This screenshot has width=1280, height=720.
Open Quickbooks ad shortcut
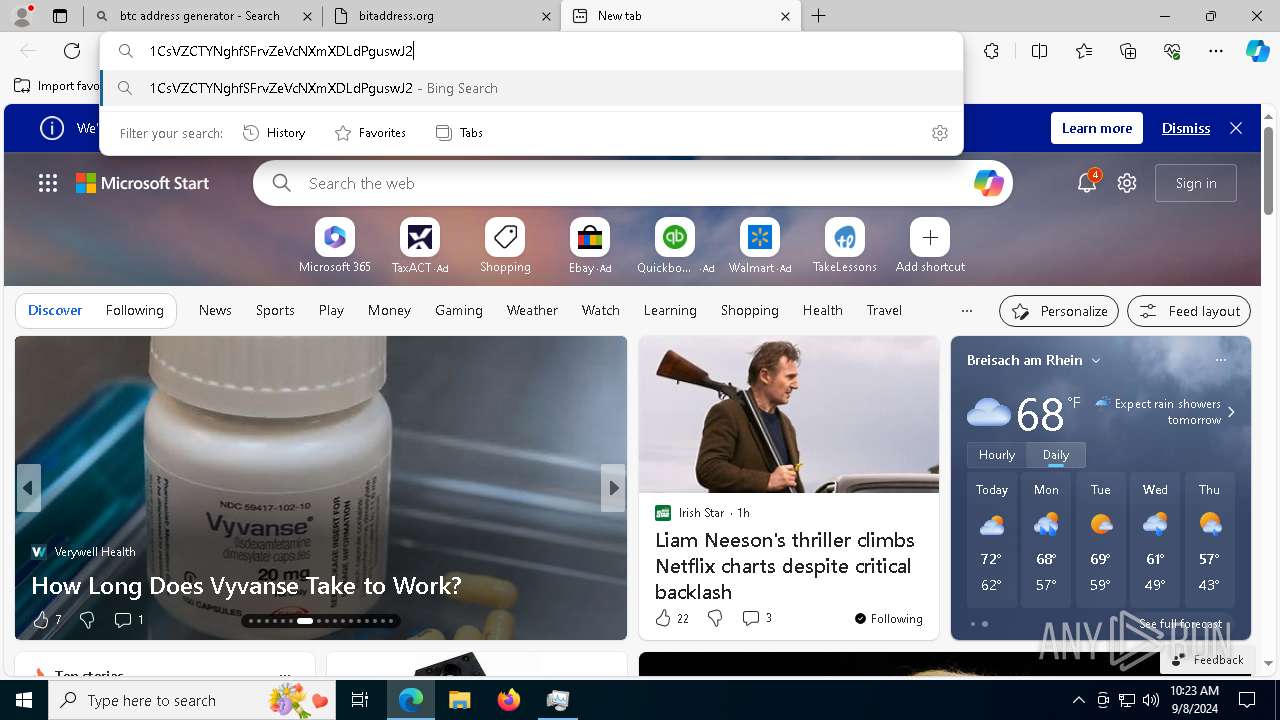click(x=675, y=246)
